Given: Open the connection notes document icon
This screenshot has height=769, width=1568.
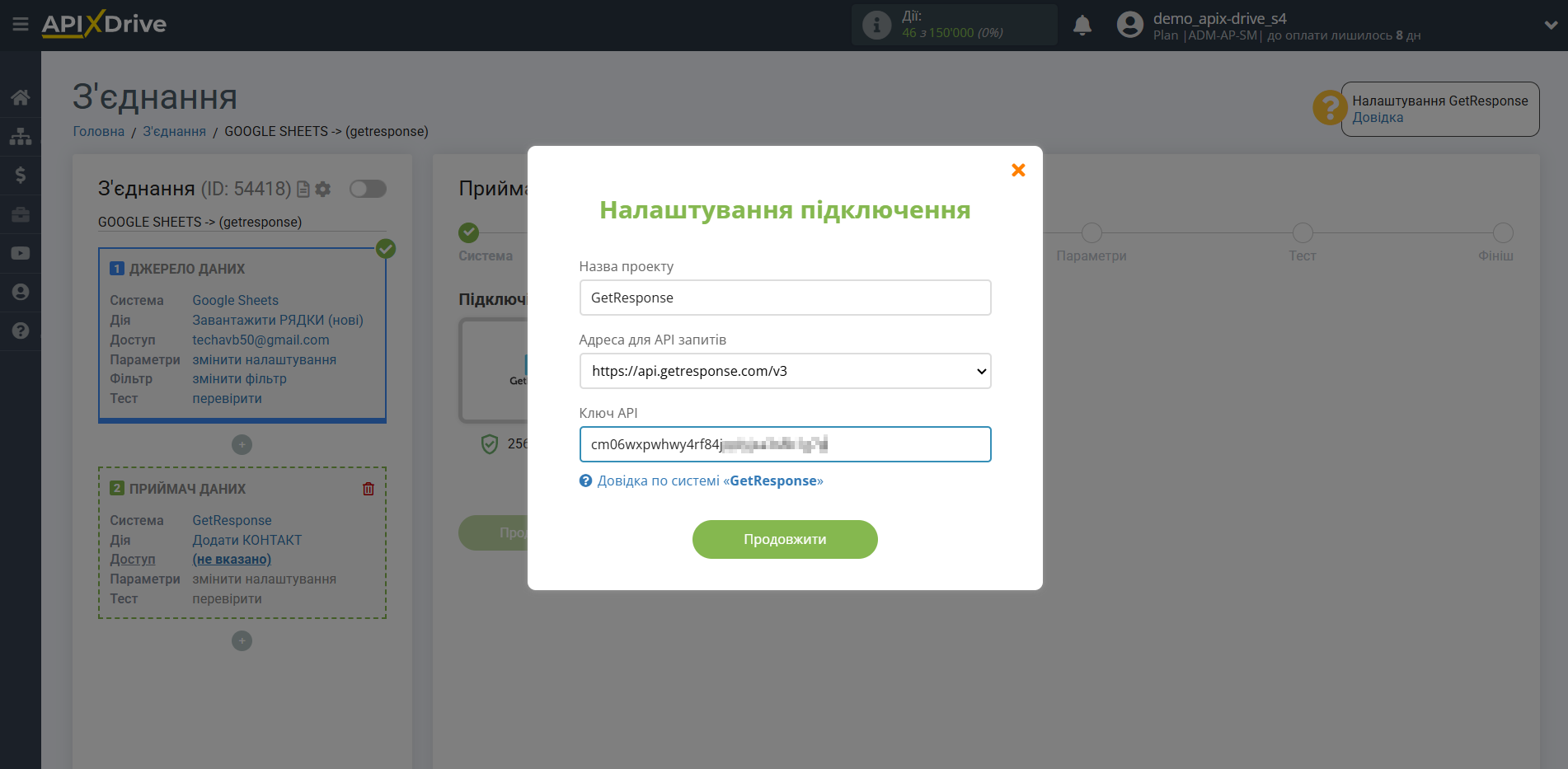Looking at the screenshot, I should (x=303, y=190).
